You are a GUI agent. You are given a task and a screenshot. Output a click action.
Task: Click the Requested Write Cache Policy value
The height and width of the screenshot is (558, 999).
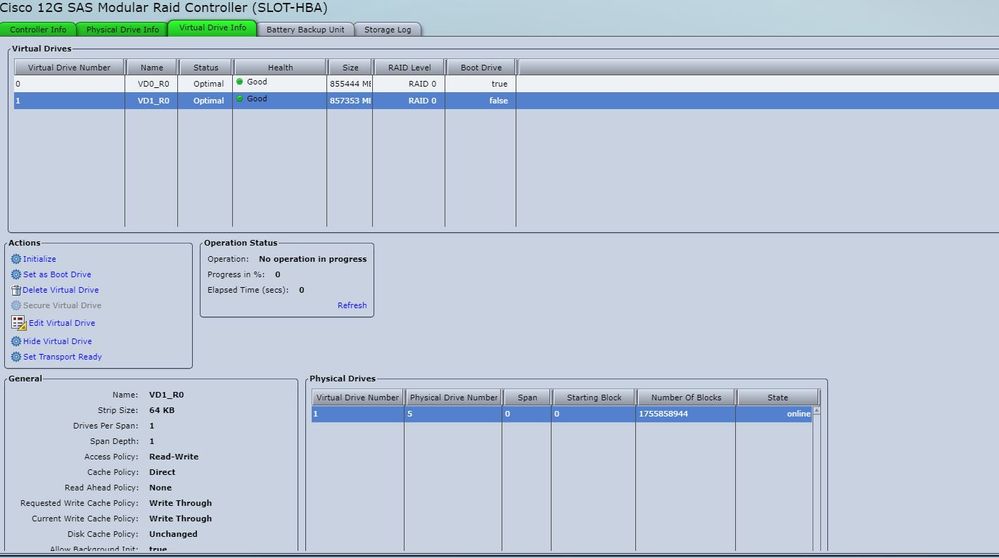[x=180, y=503]
